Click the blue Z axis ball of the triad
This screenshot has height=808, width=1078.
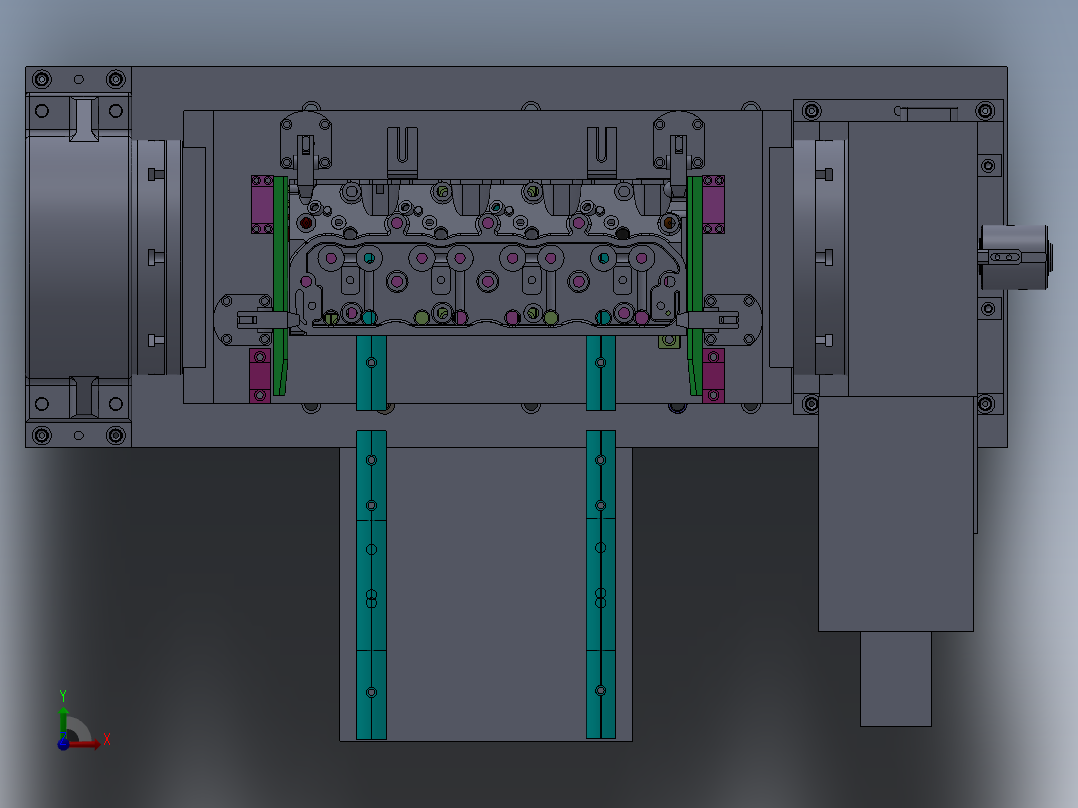(63, 743)
